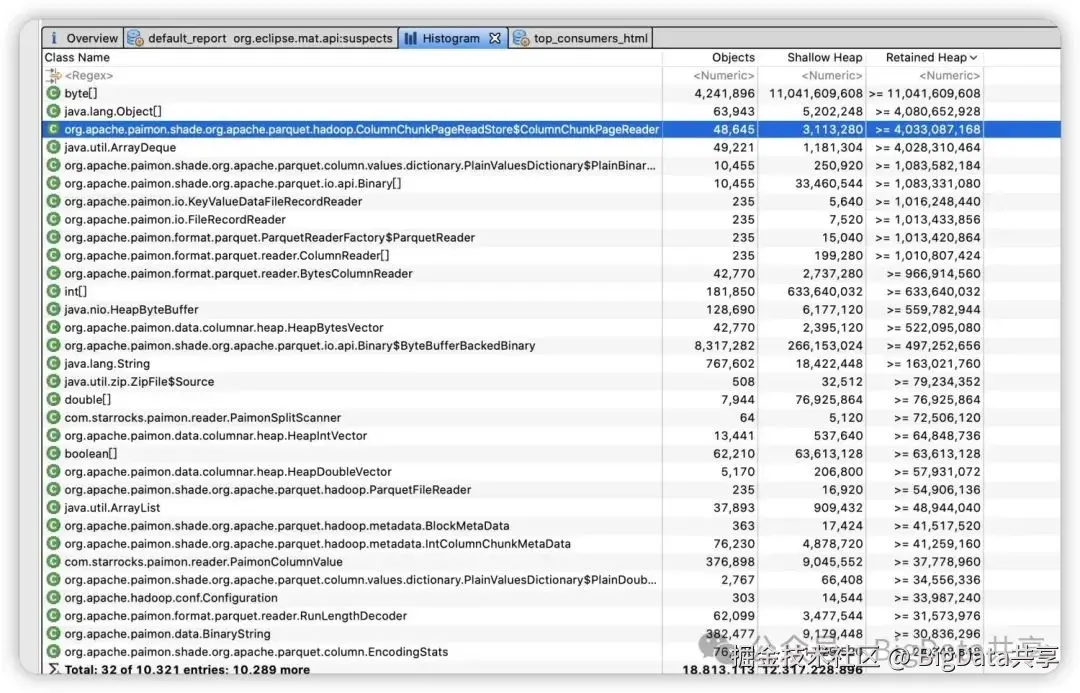Image resolution: width=1080 pixels, height=693 pixels.
Task: Select the RunLengthDecoder class name
Action: [x=236, y=616]
